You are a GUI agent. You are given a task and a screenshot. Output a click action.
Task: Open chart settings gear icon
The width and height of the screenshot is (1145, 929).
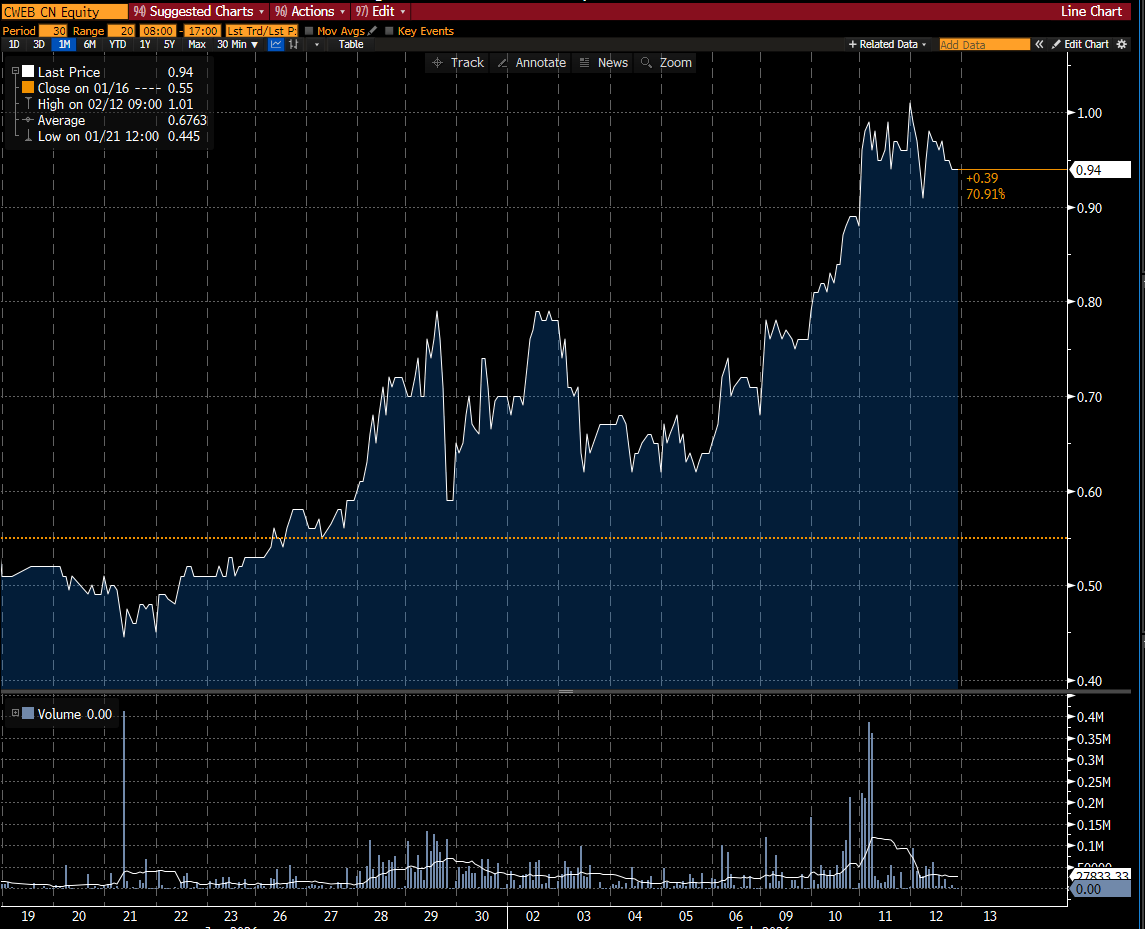pos(1122,45)
